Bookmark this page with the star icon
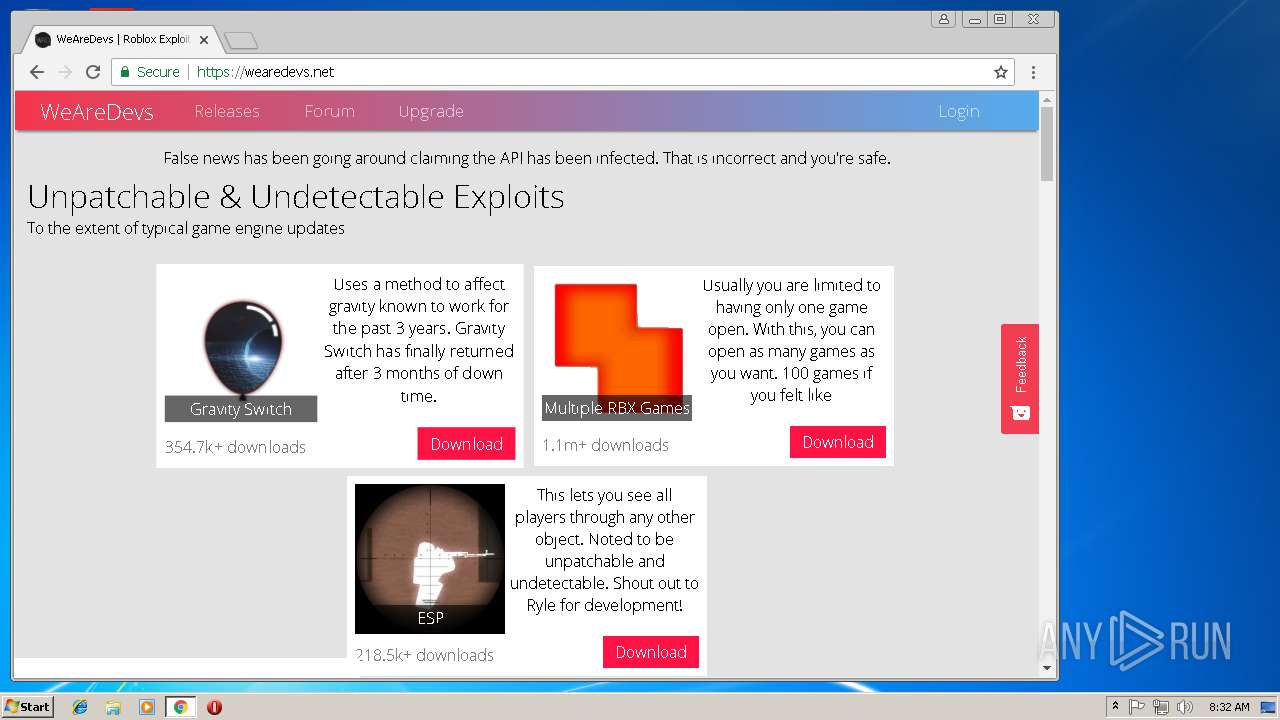1280x720 pixels. click(x=1000, y=72)
